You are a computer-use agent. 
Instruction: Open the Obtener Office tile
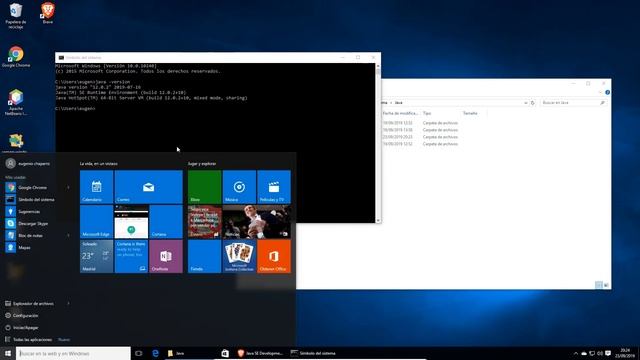274,256
